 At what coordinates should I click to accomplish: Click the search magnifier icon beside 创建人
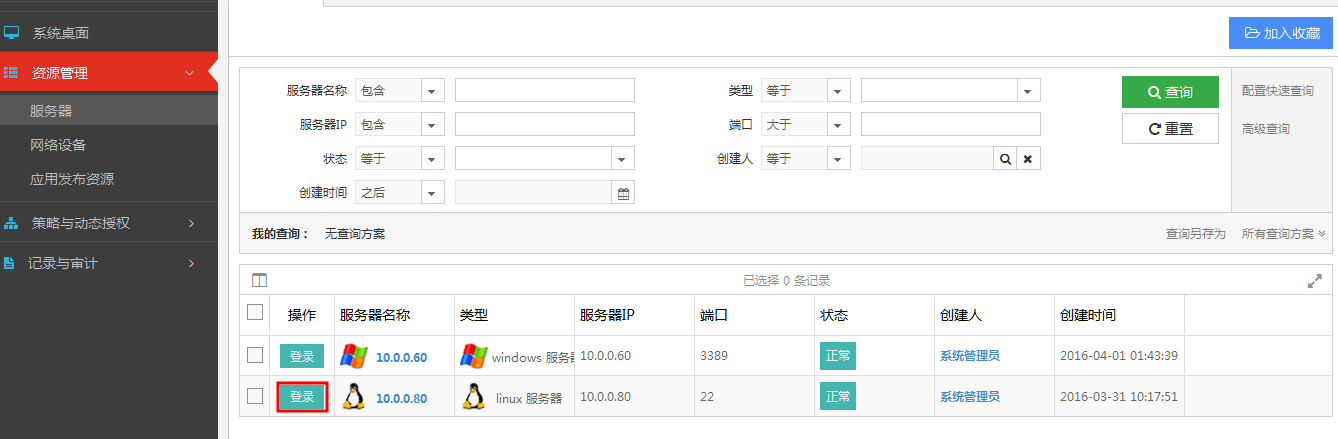[x=1005, y=159]
